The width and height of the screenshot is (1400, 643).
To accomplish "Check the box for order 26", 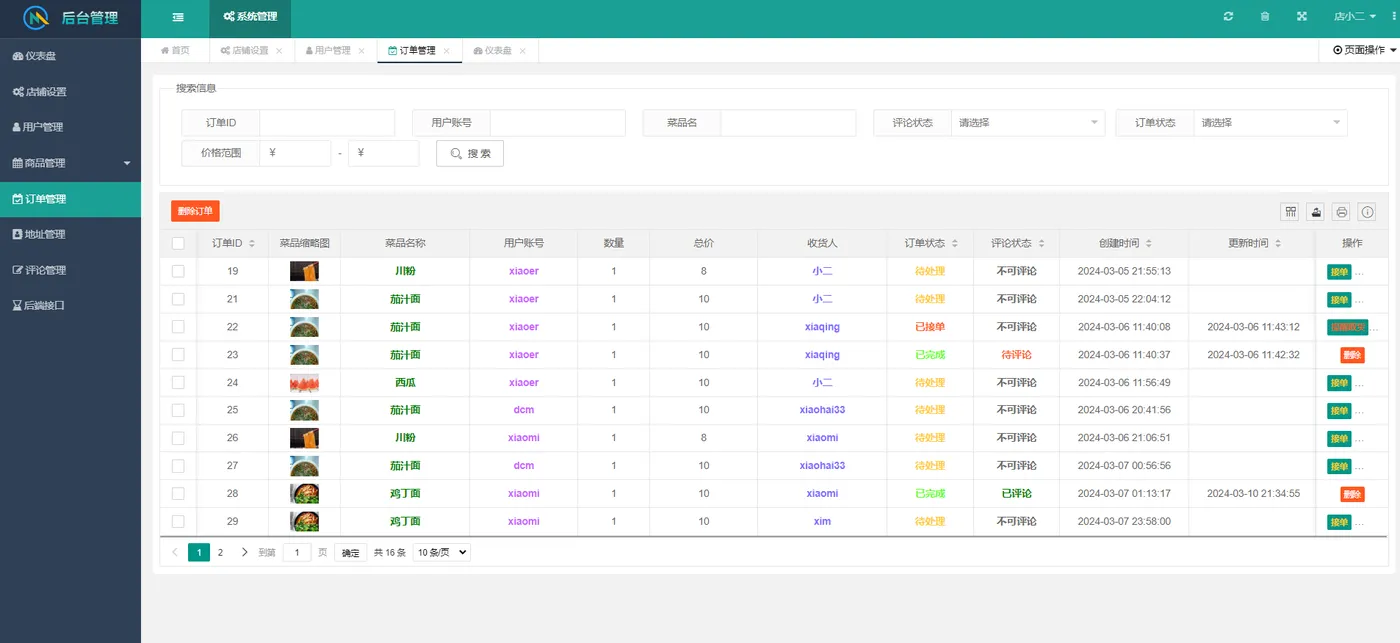I will (x=178, y=438).
